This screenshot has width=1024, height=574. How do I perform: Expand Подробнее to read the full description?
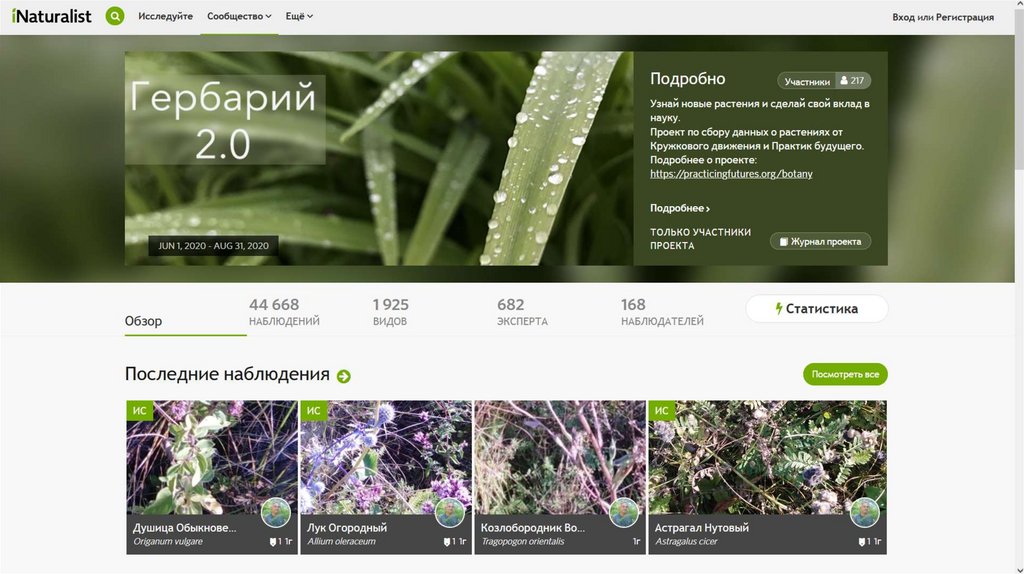pos(680,208)
